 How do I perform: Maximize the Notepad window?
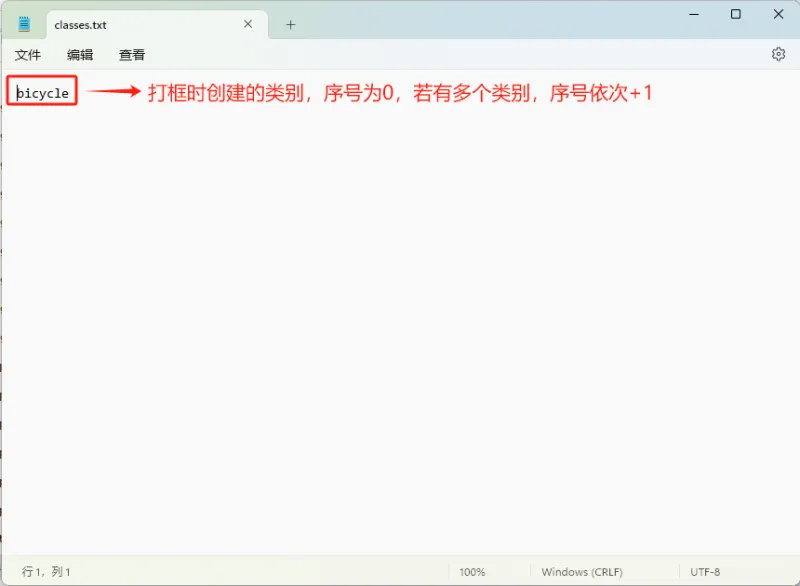[736, 14]
